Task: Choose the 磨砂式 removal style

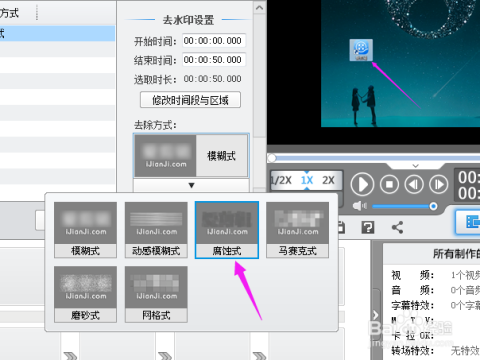Action: pos(85,294)
